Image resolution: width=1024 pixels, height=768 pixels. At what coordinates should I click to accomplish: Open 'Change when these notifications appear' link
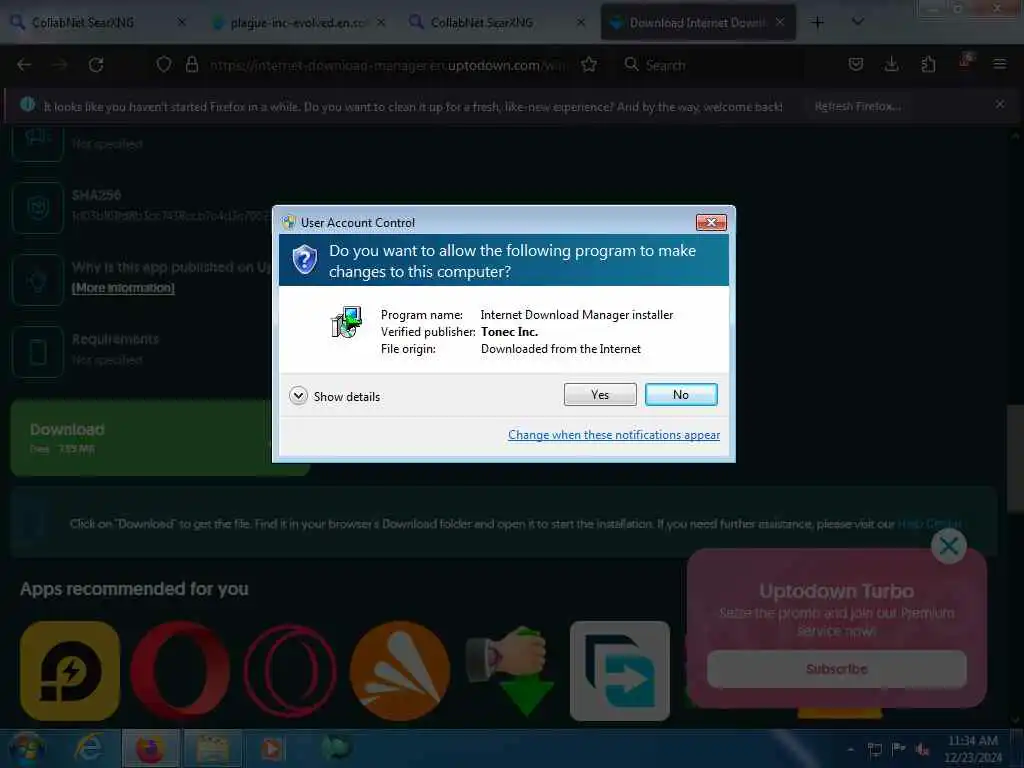pyautogui.click(x=614, y=435)
